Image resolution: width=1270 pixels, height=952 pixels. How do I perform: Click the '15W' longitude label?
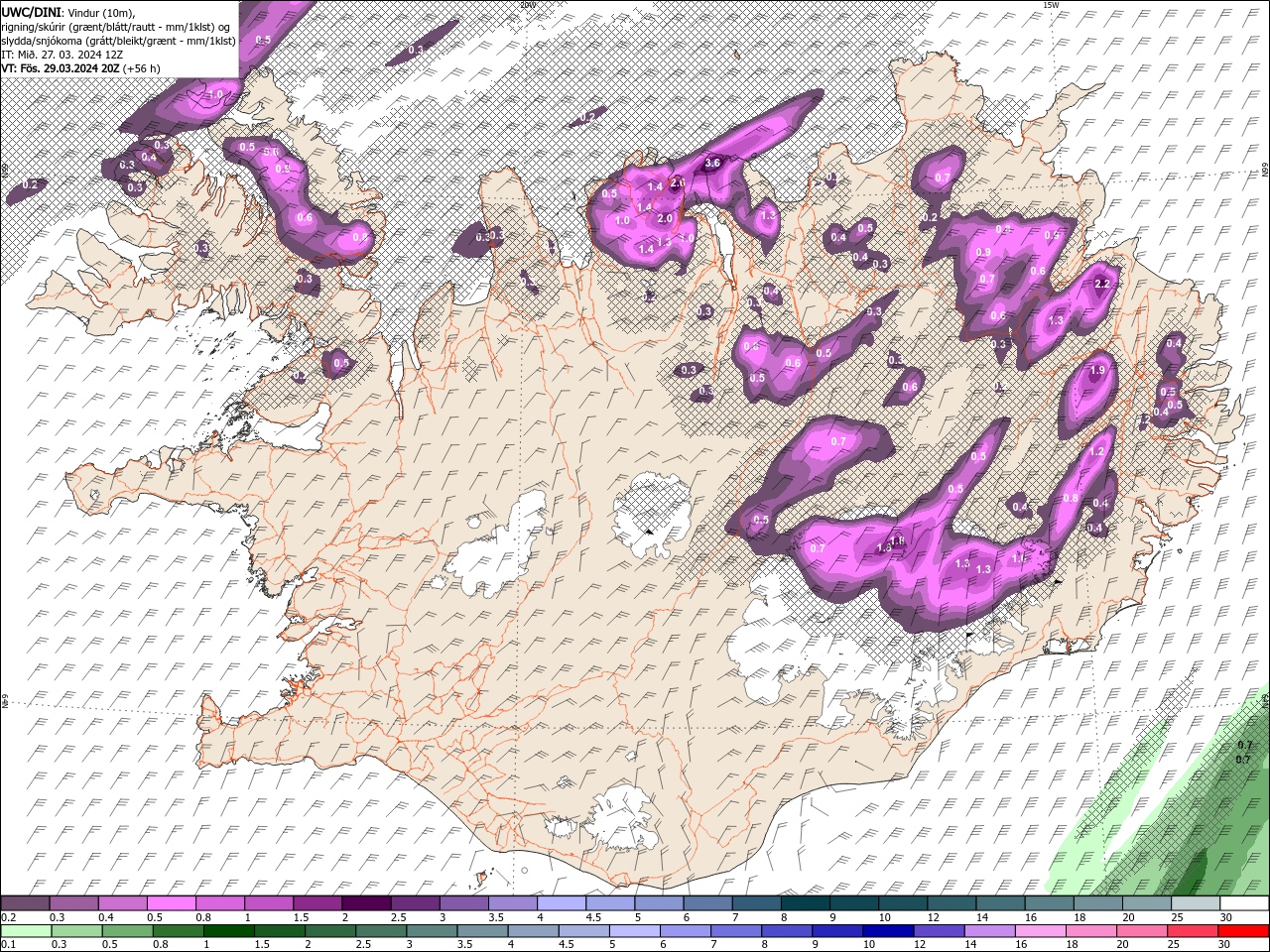[1053, 5]
